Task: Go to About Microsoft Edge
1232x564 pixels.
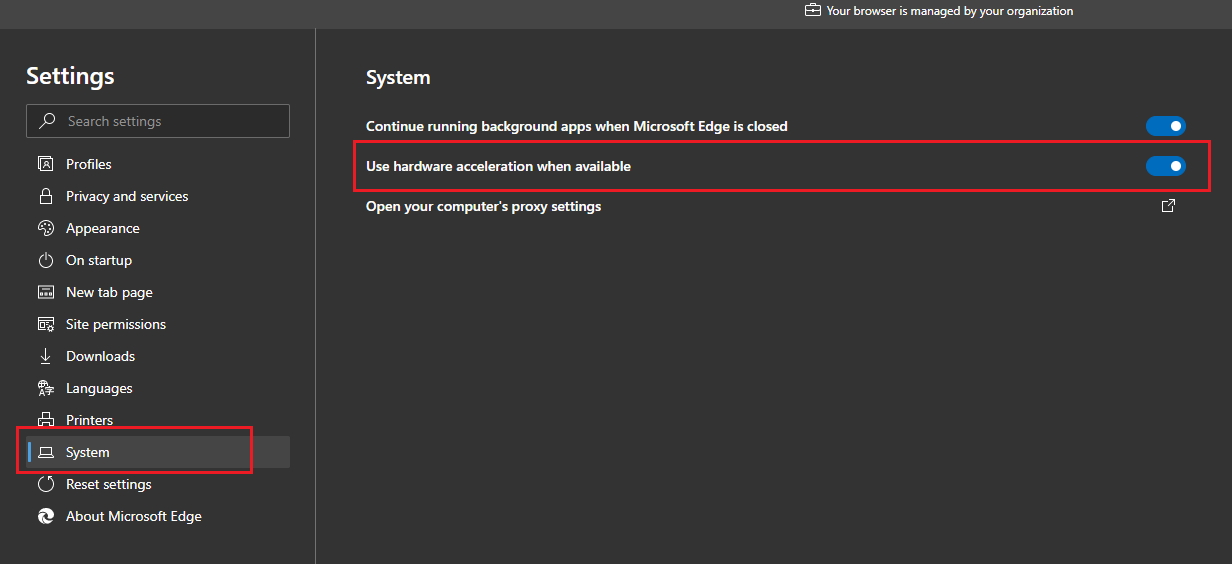Action: (x=133, y=516)
